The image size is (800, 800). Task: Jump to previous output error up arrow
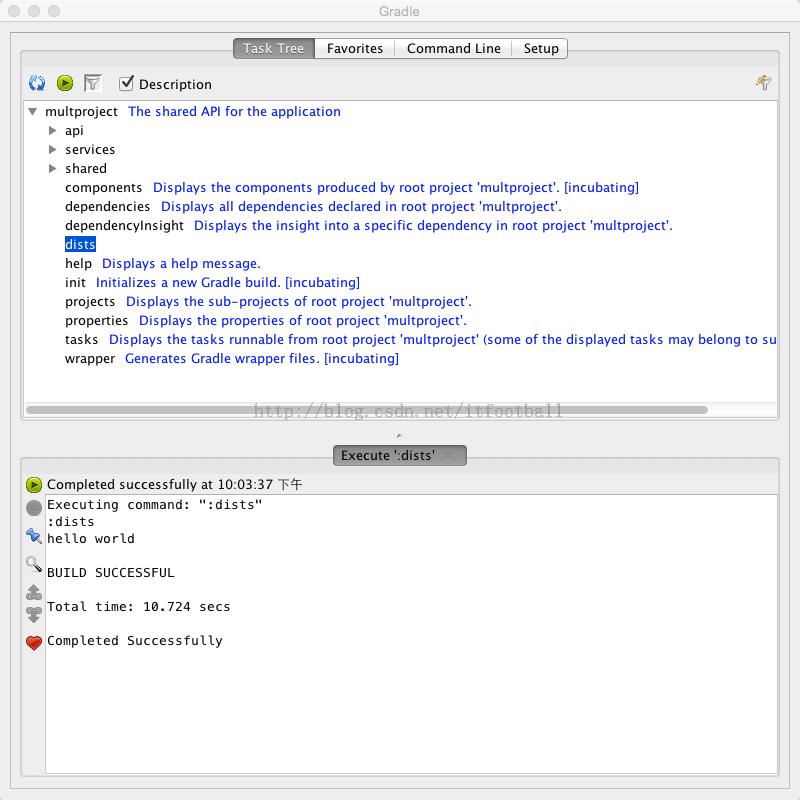[34, 592]
